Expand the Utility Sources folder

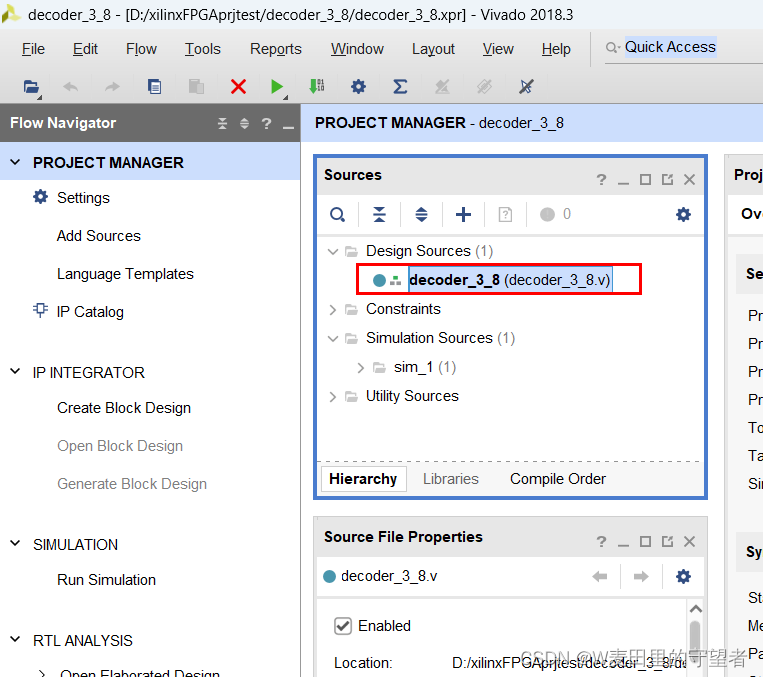[333, 397]
